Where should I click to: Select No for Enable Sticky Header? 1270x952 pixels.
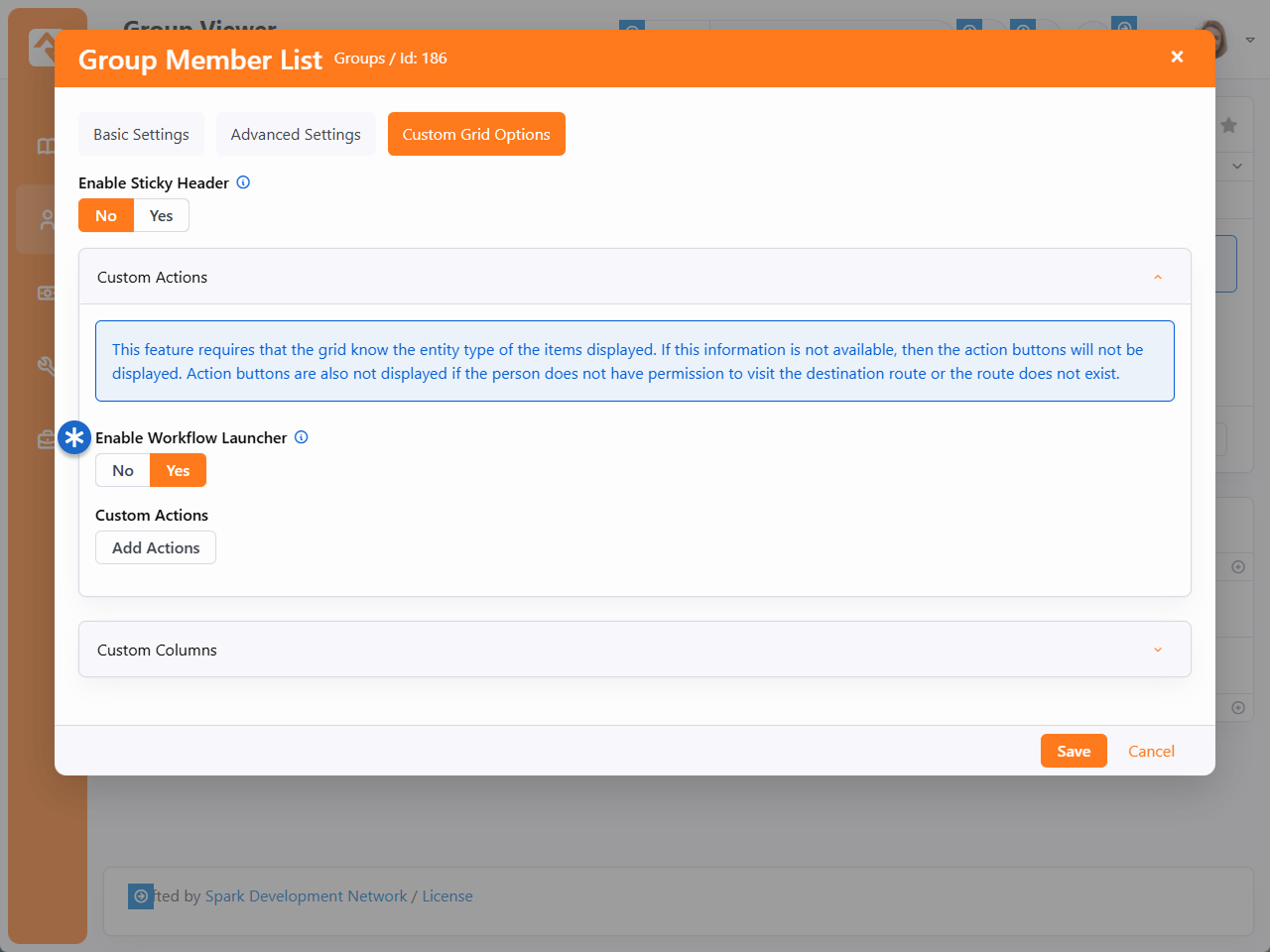tap(106, 216)
